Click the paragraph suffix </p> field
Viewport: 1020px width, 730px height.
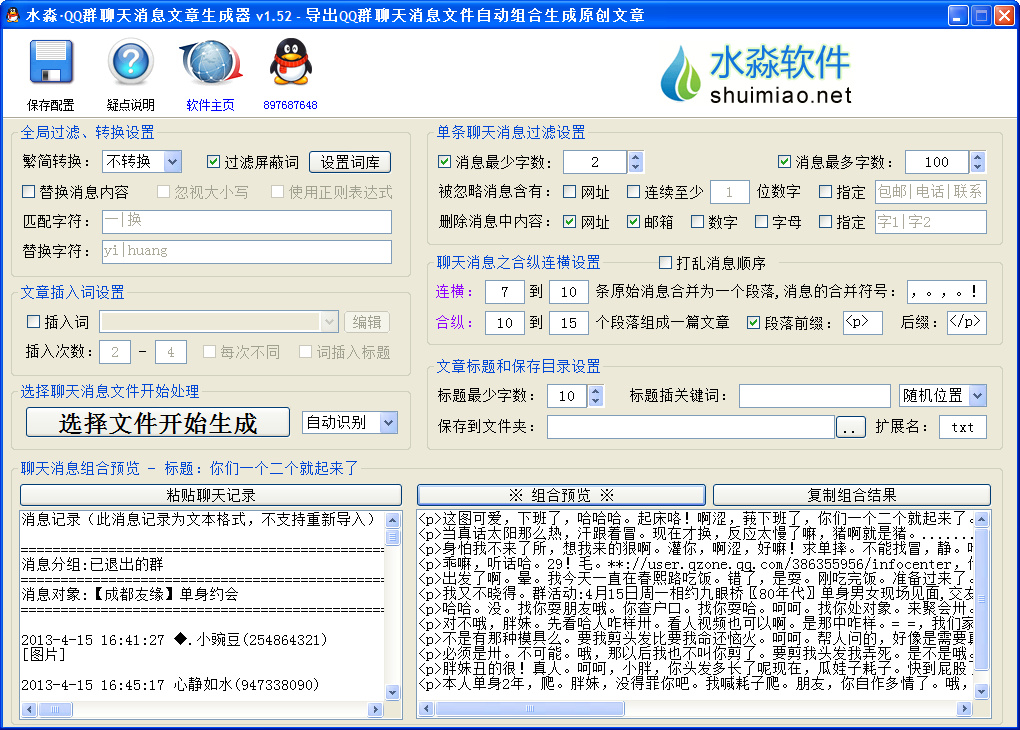point(967,323)
